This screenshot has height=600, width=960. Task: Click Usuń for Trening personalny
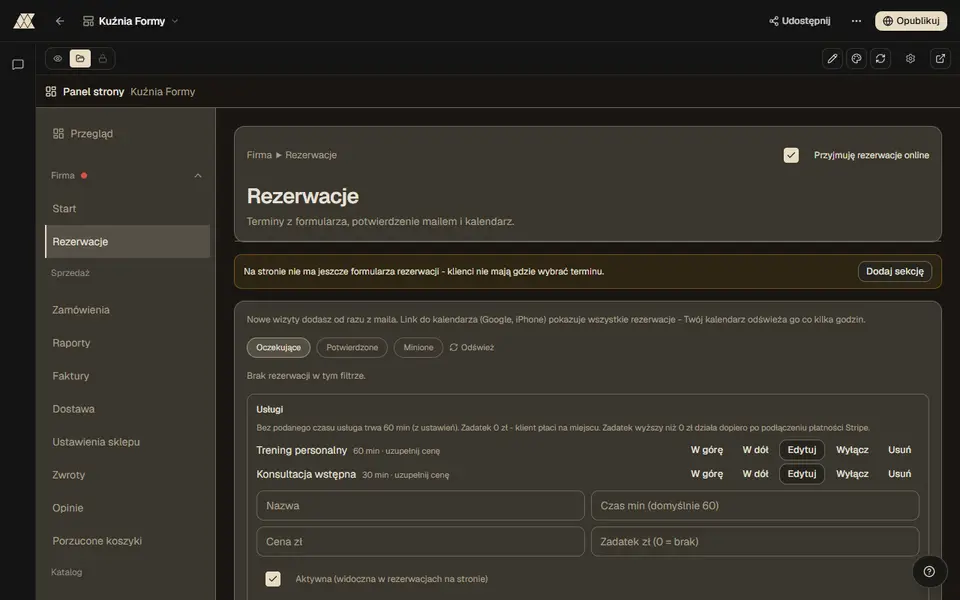(899, 450)
